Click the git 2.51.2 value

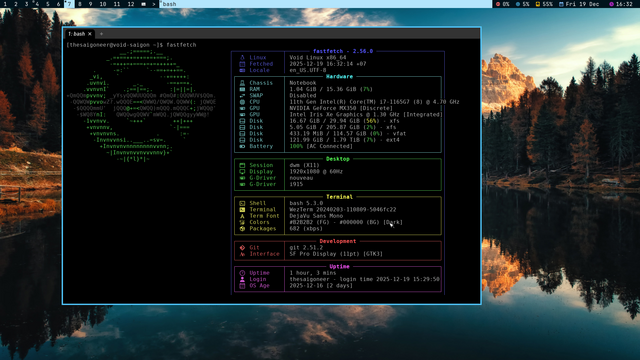point(306,247)
